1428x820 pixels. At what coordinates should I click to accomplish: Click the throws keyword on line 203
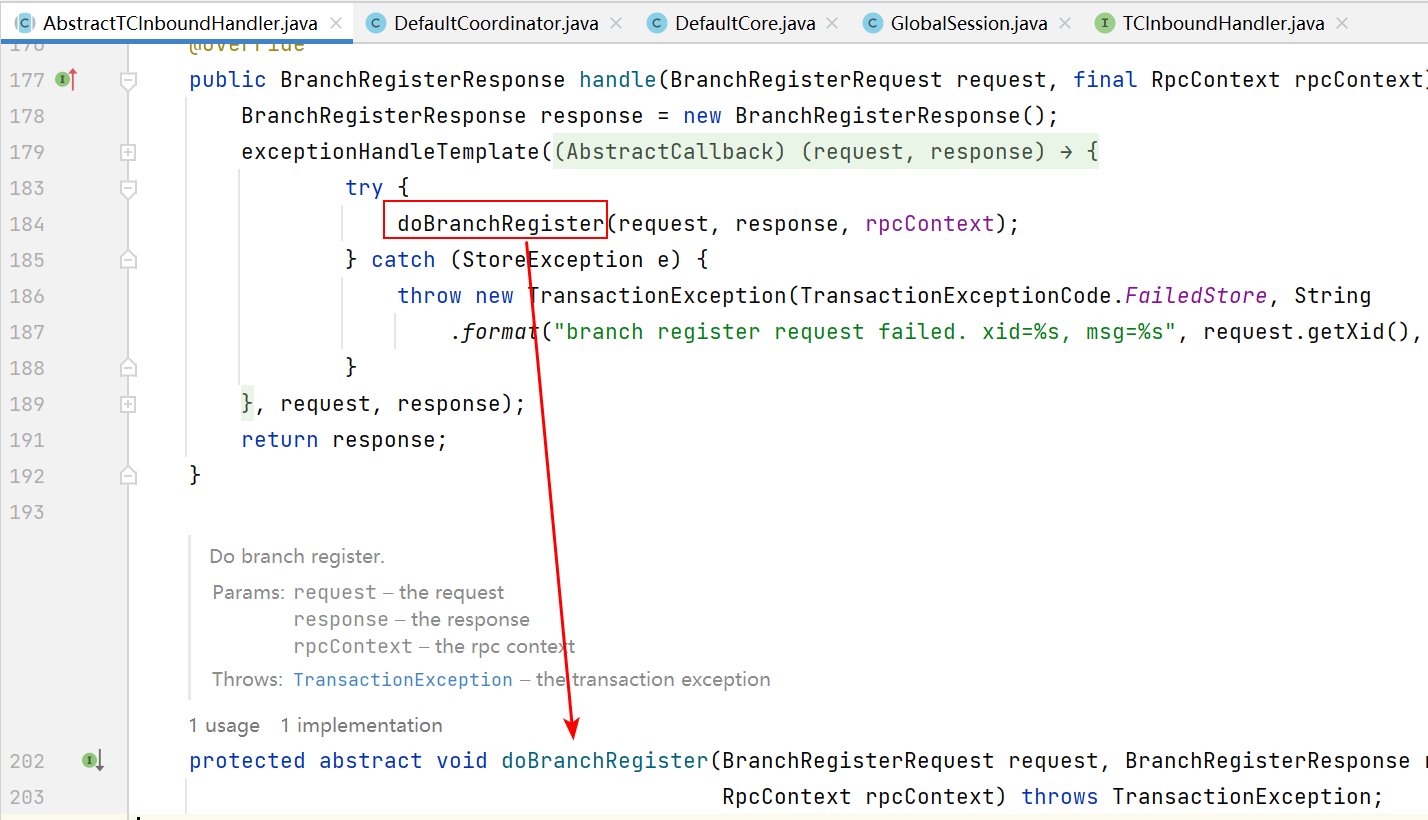pos(1060,797)
